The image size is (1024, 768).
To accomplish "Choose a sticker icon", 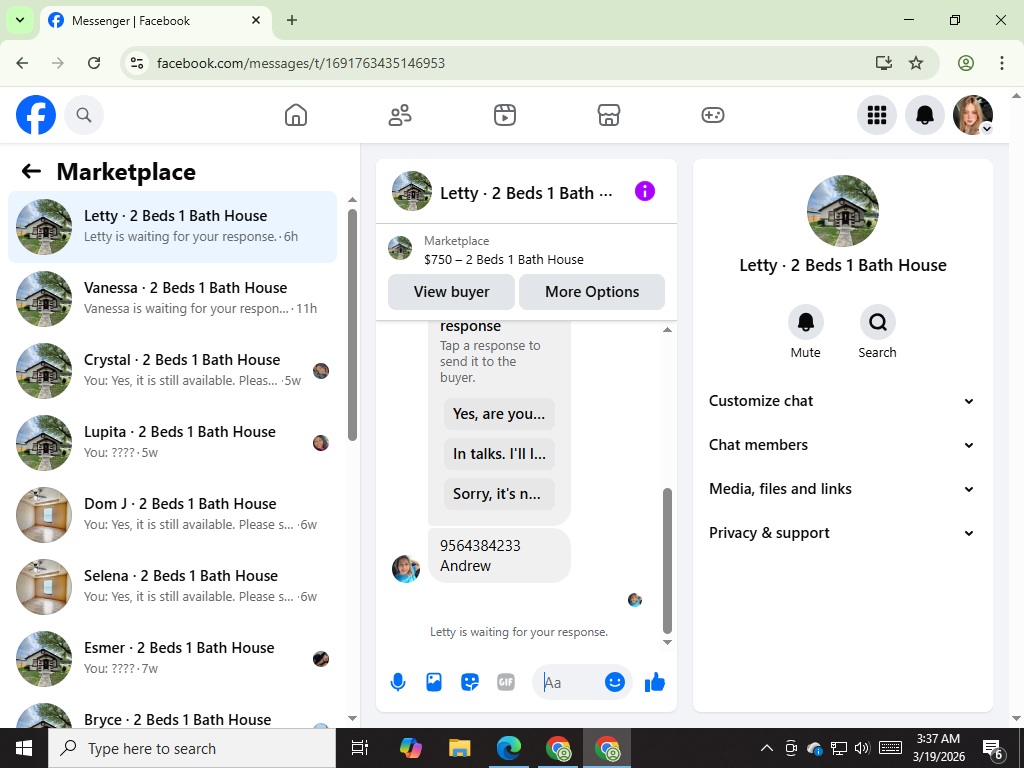I will click(470, 682).
